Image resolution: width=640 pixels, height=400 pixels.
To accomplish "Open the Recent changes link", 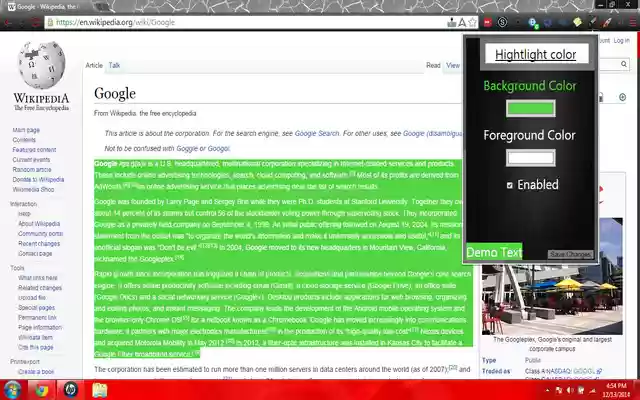I will coord(39,244).
